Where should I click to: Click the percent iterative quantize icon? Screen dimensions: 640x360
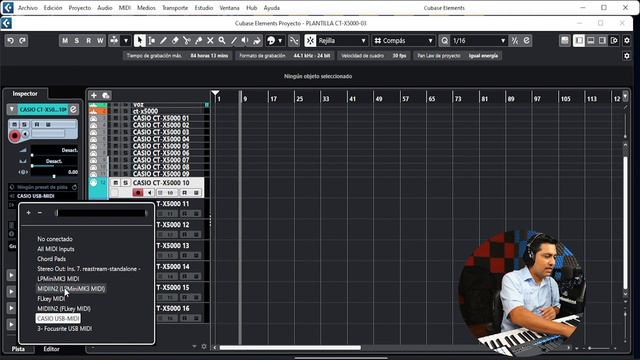click(x=515, y=41)
